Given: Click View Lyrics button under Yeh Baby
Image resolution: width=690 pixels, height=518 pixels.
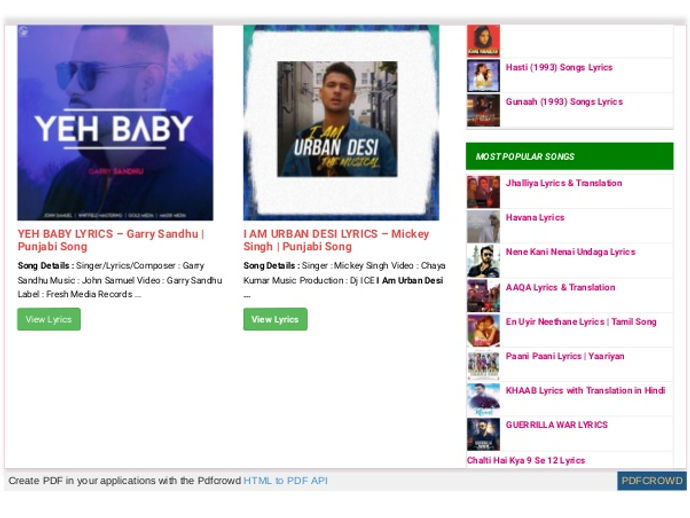Looking at the screenshot, I should [x=49, y=319].
